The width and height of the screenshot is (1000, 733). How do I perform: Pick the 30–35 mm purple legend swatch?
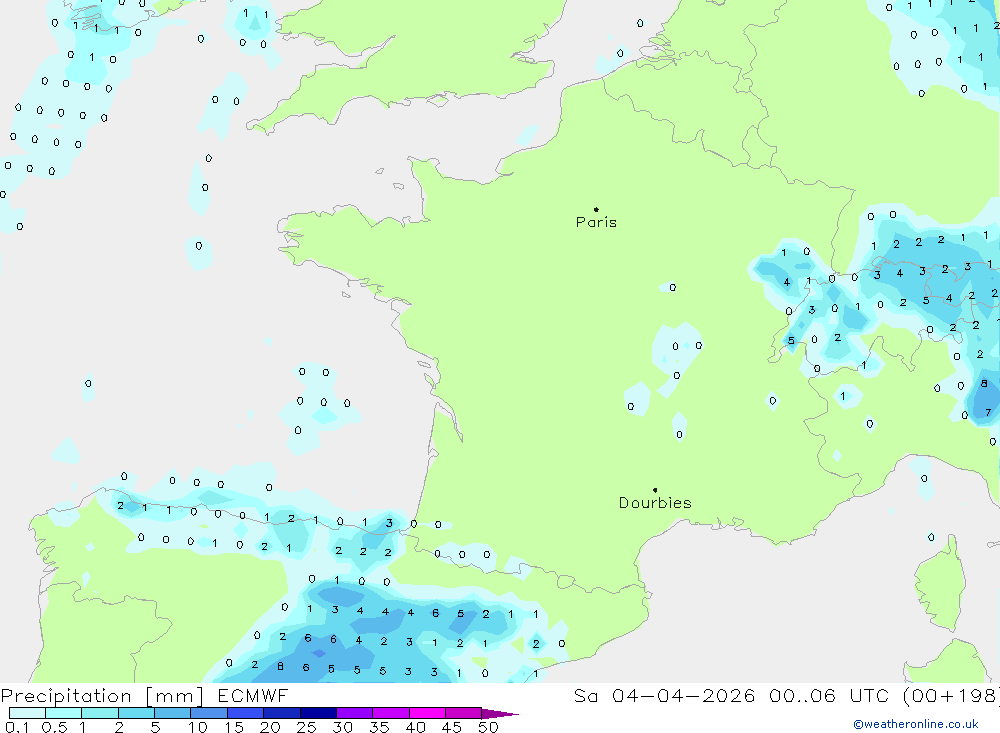click(355, 713)
